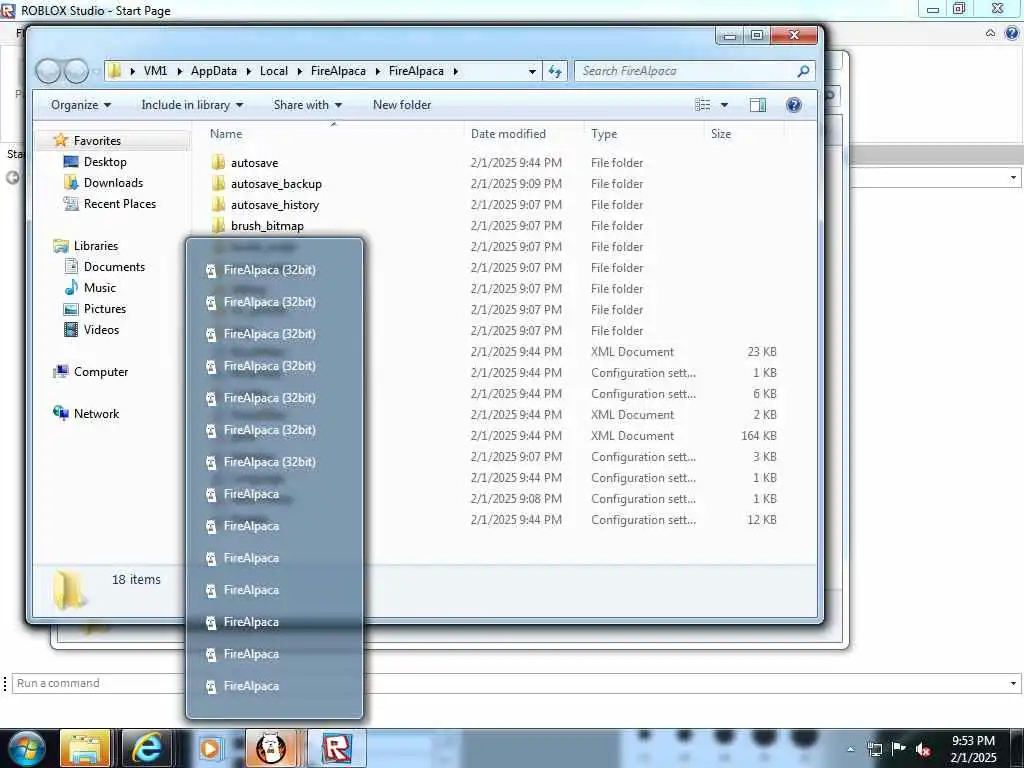The height and width of the screenshot is (768, 1024).
Task: Open ROBLOX Studio help icon
Action: tap(1012, 33)
